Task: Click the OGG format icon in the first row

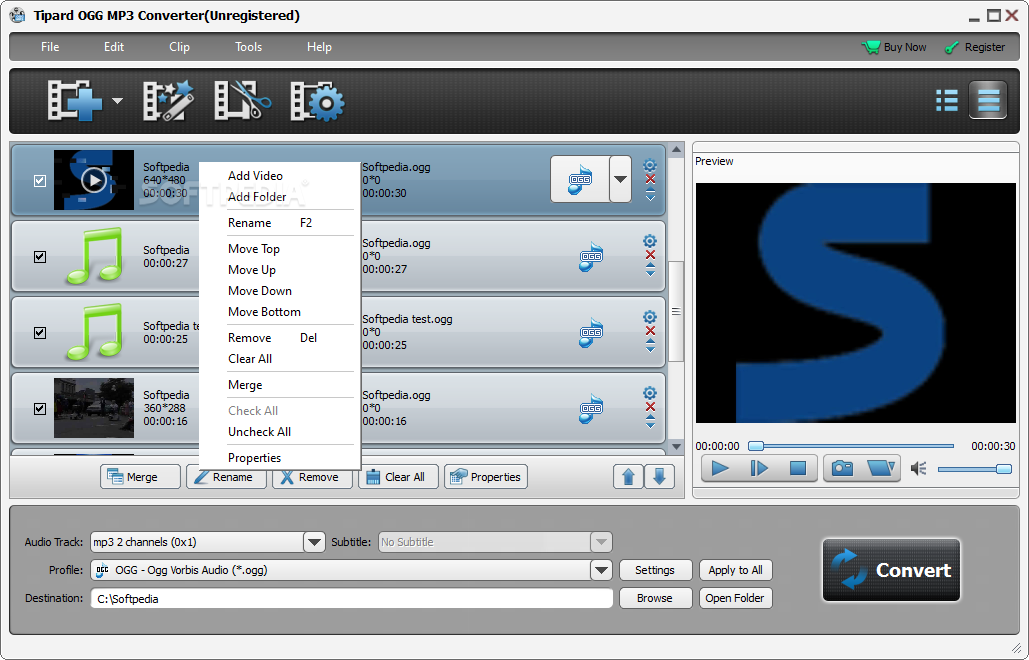Action: coord(579,179)
